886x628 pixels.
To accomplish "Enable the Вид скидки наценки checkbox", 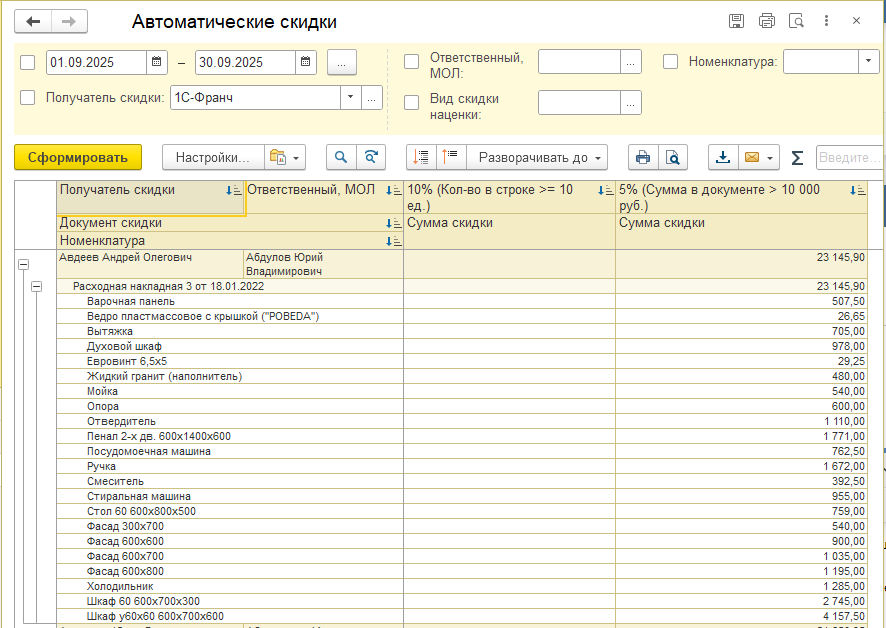I will click(x=412, y=102).
